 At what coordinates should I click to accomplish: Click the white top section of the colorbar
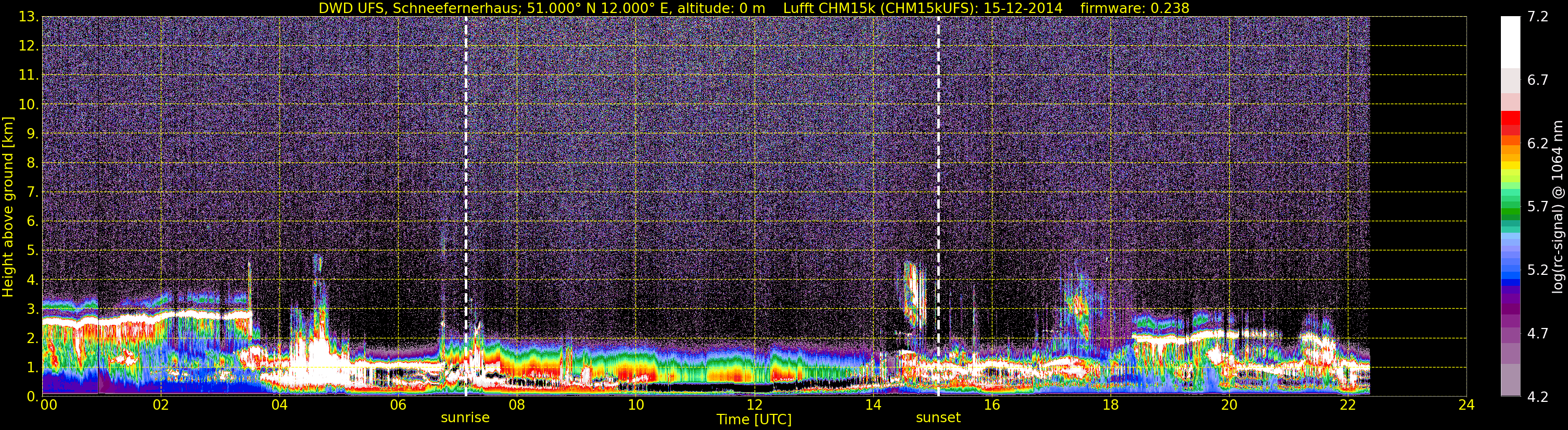pyautogui.click(x=1510, y=42)
